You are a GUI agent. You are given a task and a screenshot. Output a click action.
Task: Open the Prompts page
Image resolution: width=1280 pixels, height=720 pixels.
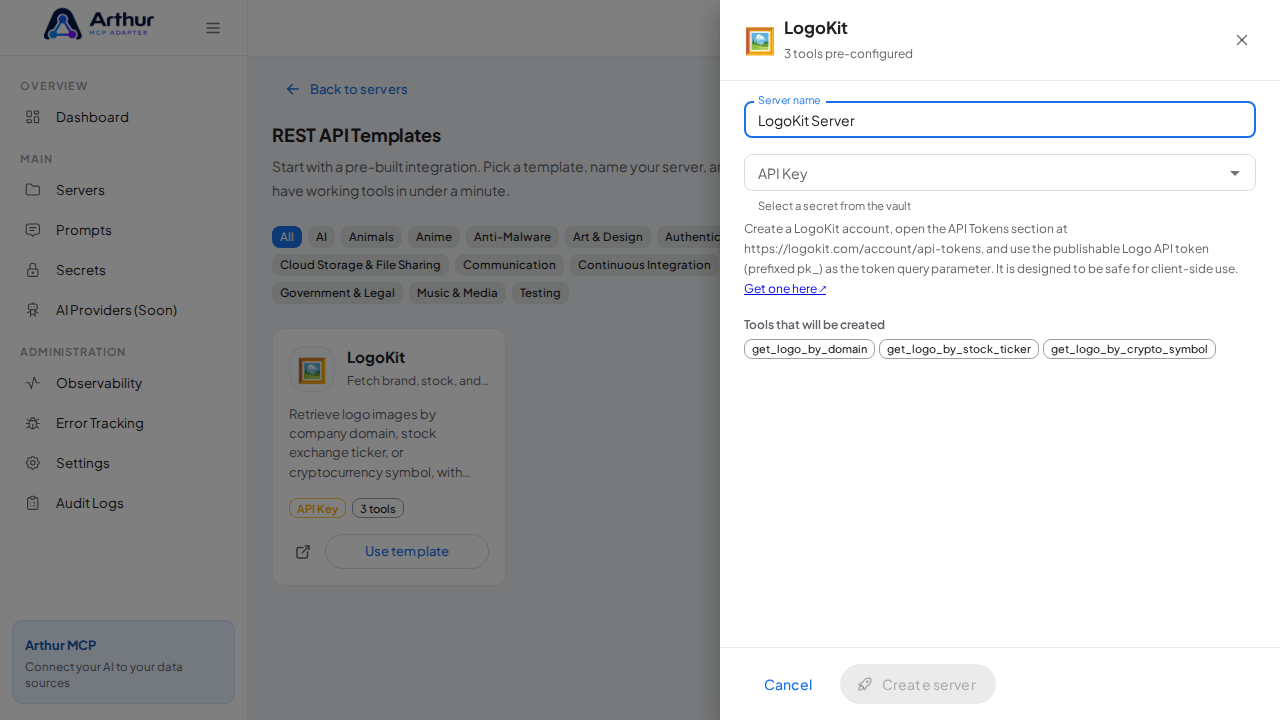[x=124, y=230]
